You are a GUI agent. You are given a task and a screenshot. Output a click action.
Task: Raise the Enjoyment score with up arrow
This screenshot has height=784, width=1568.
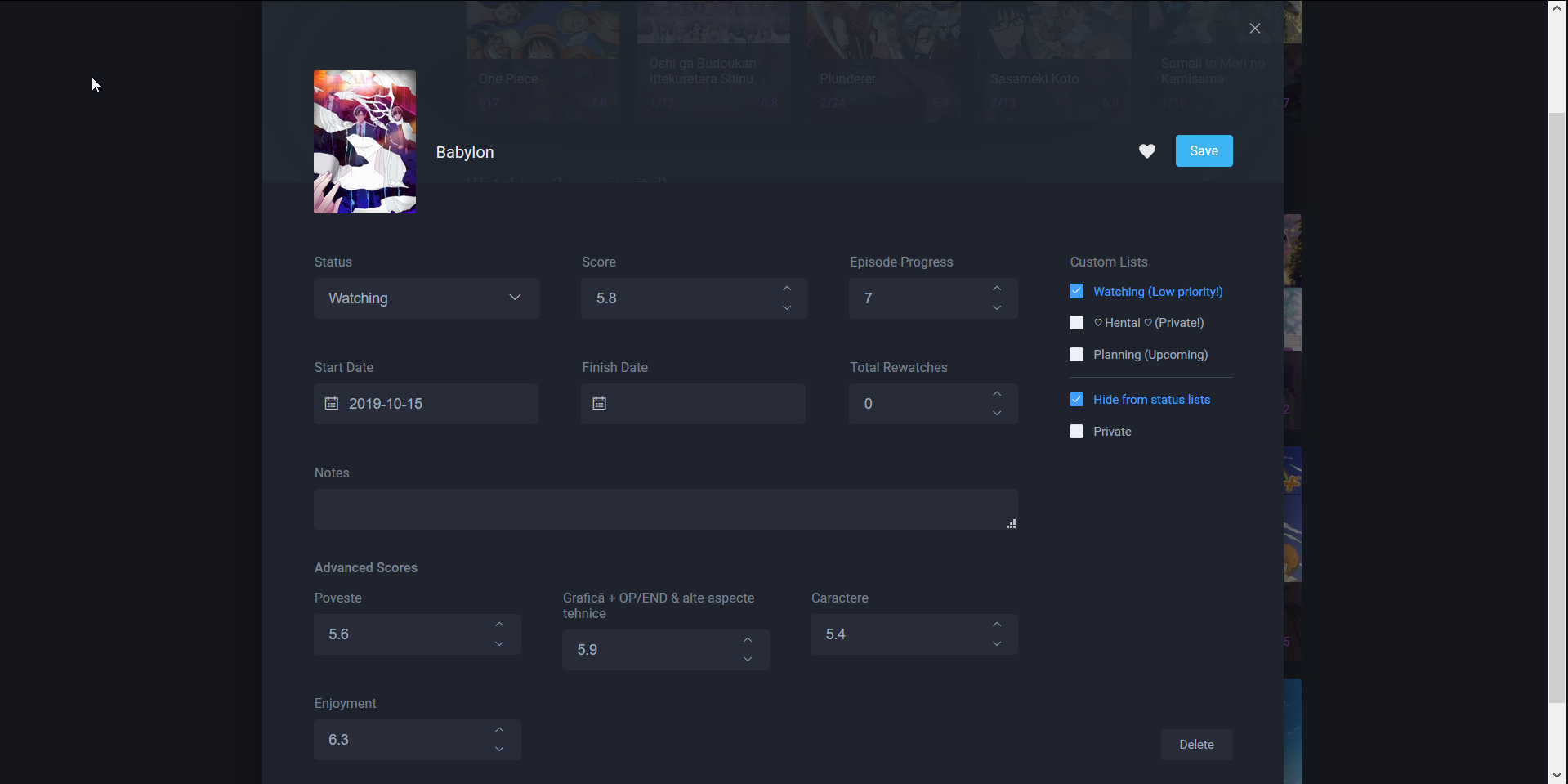click(499, 730)
